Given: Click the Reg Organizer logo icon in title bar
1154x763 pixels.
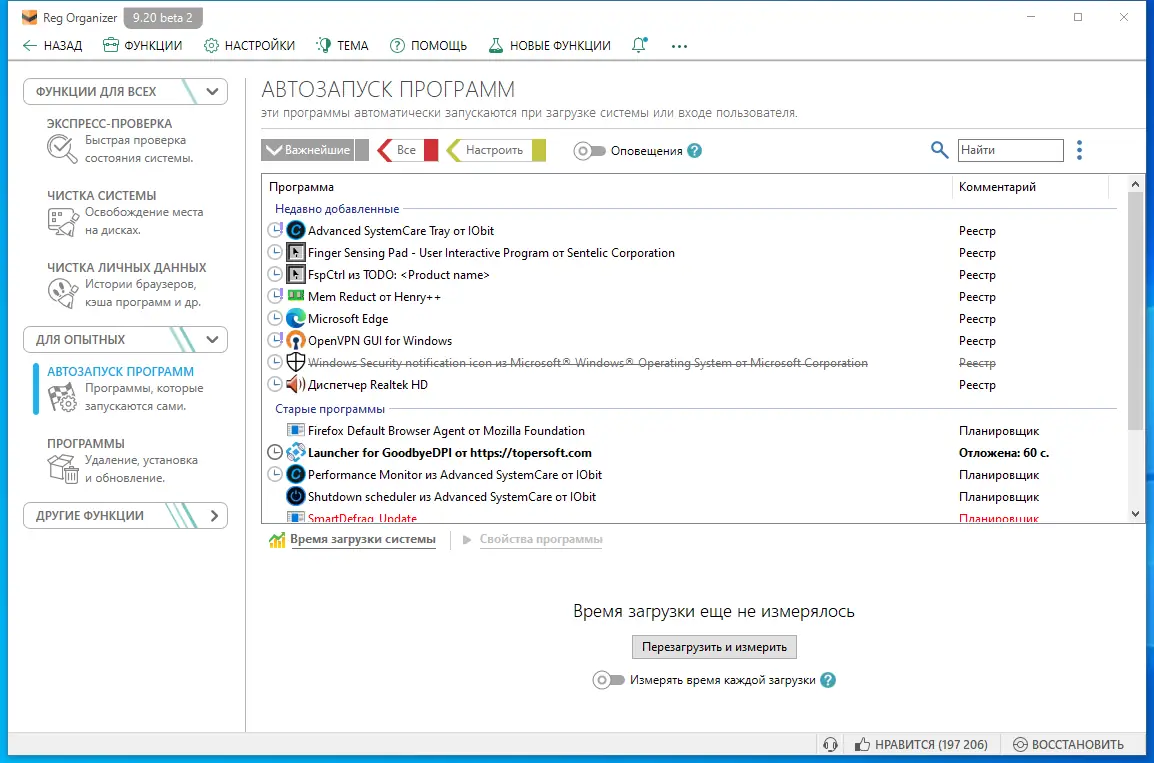Looking at the screenshot, I should (29, 17).
